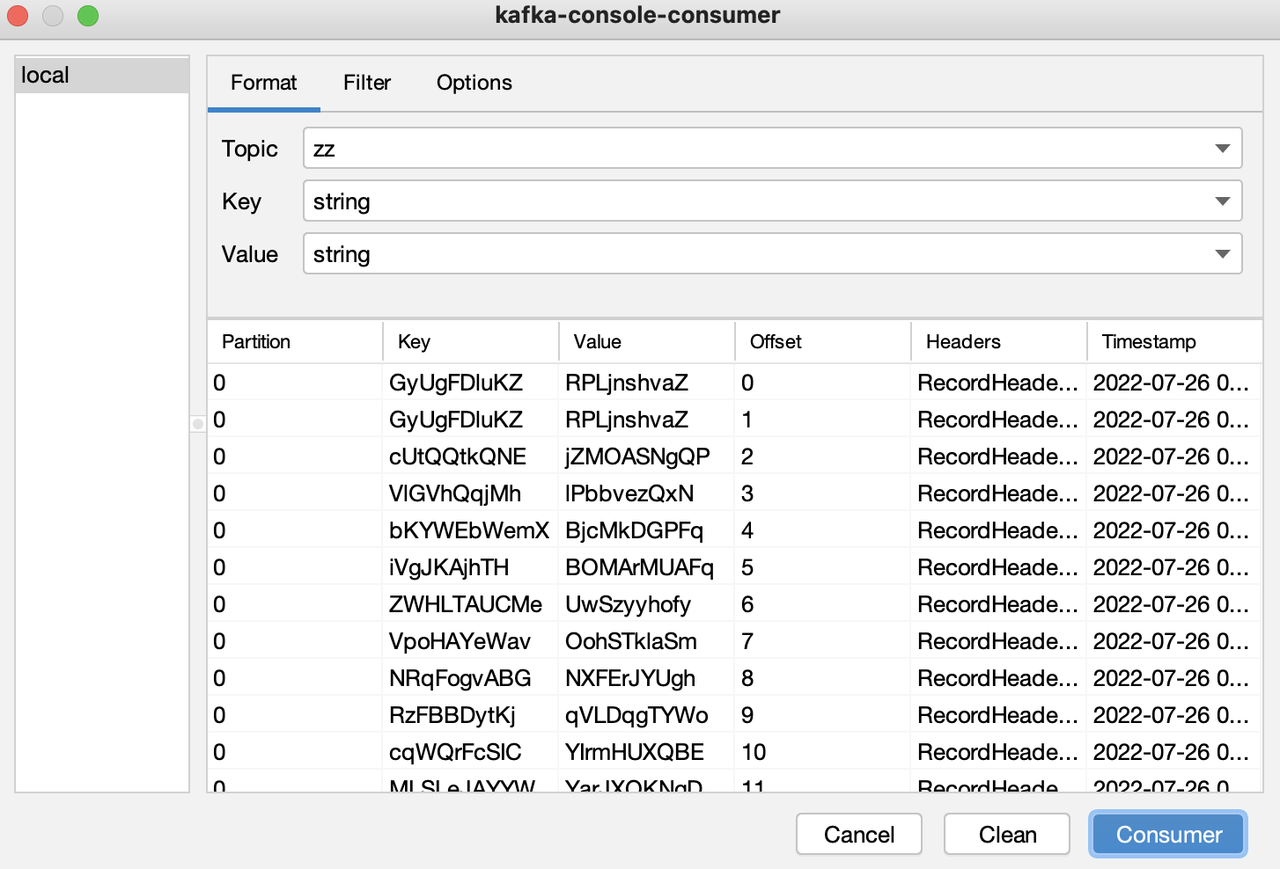This screenshot has width=1280, height=869.
Task: Click the green zoom window button
Action: click(88, 16)
